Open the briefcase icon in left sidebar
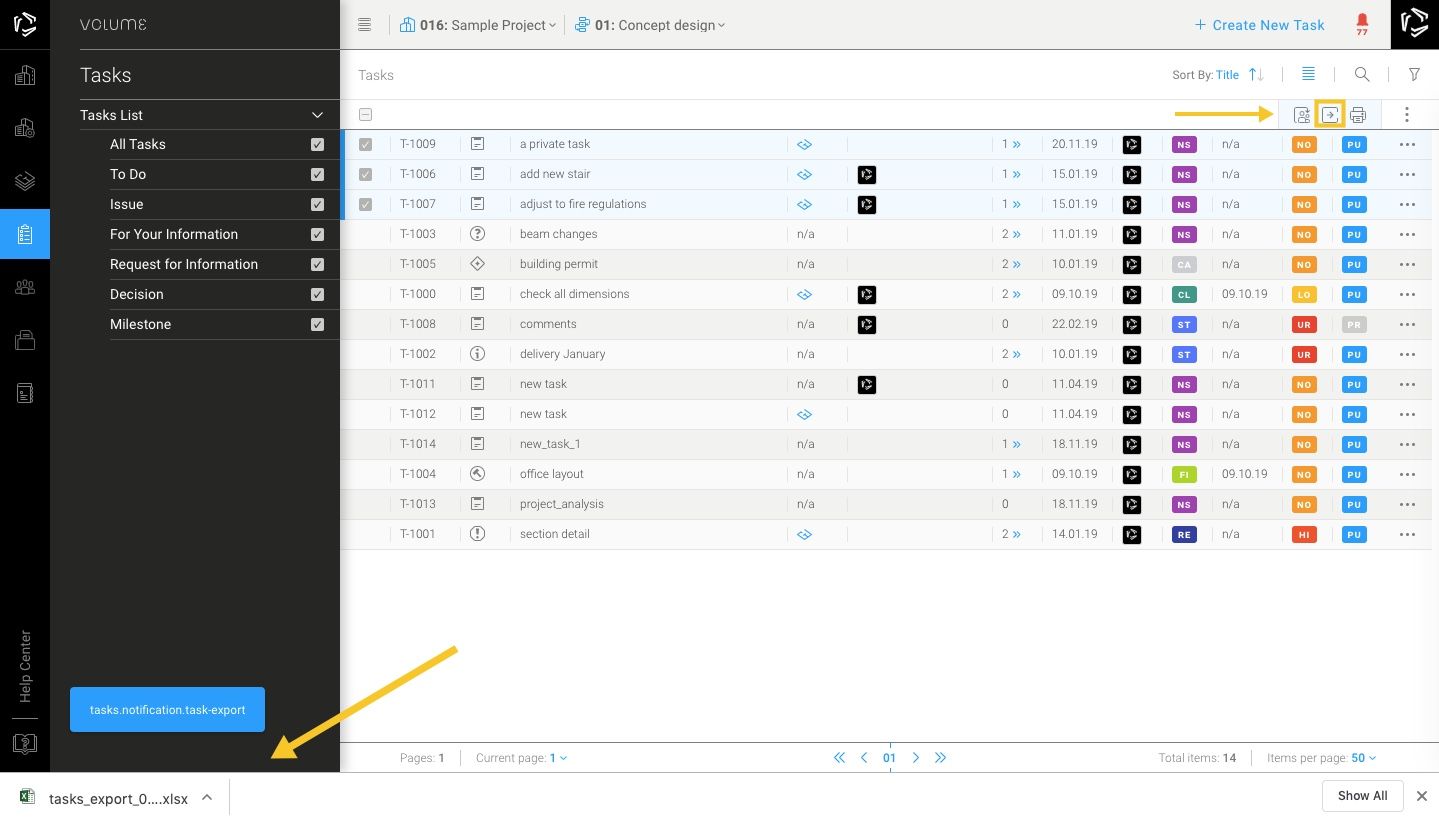This screenshot has width=1439, height=819. 25,340
